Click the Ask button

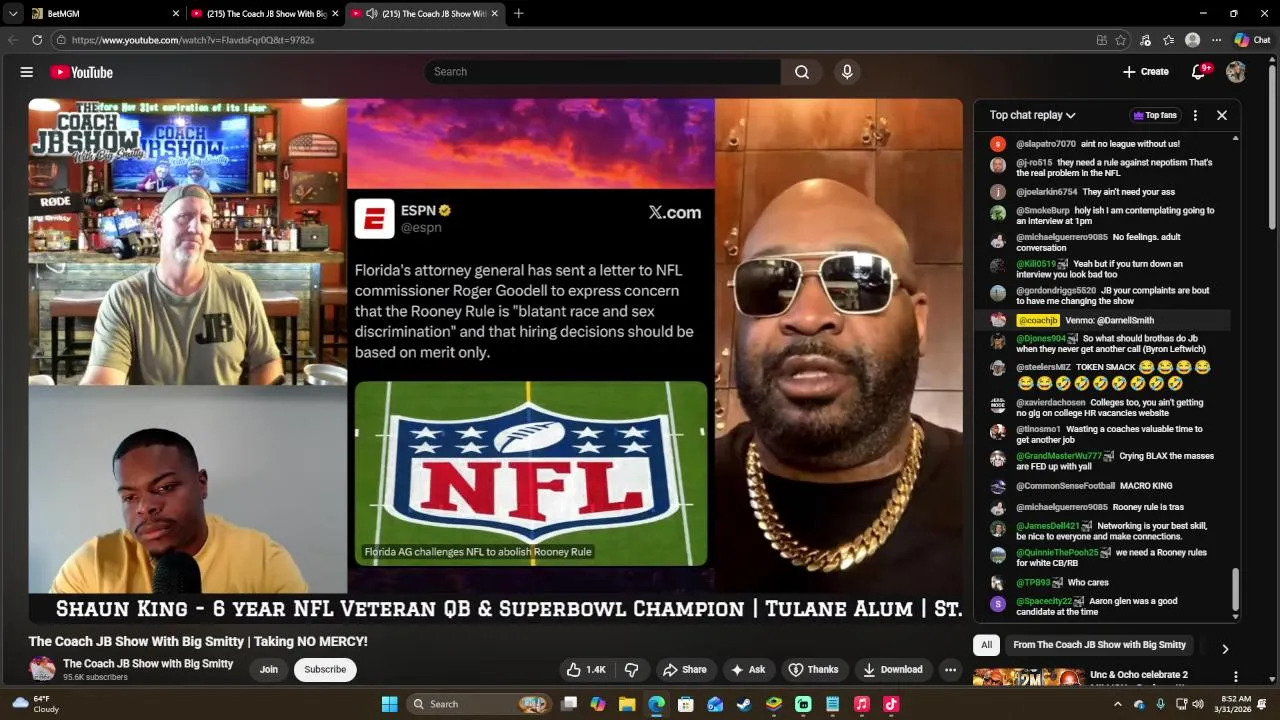point(749,670)
